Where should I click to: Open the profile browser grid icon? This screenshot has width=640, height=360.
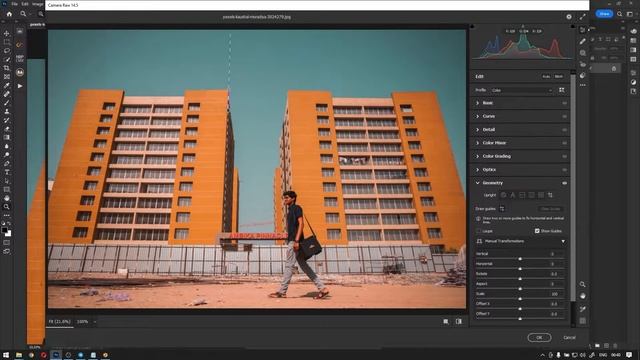tap(562, 90)
